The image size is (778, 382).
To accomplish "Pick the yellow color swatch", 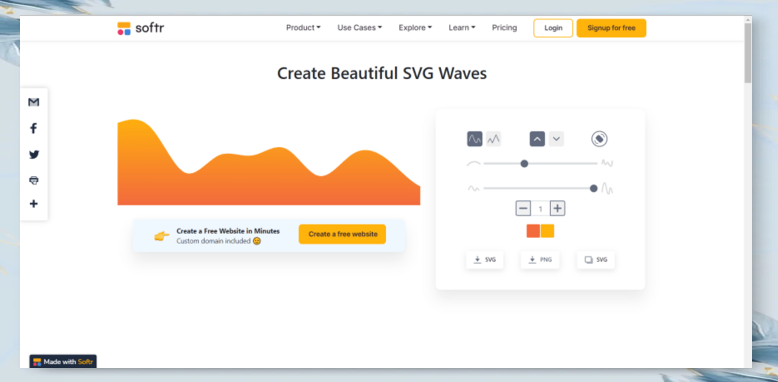I will point(547,231).
